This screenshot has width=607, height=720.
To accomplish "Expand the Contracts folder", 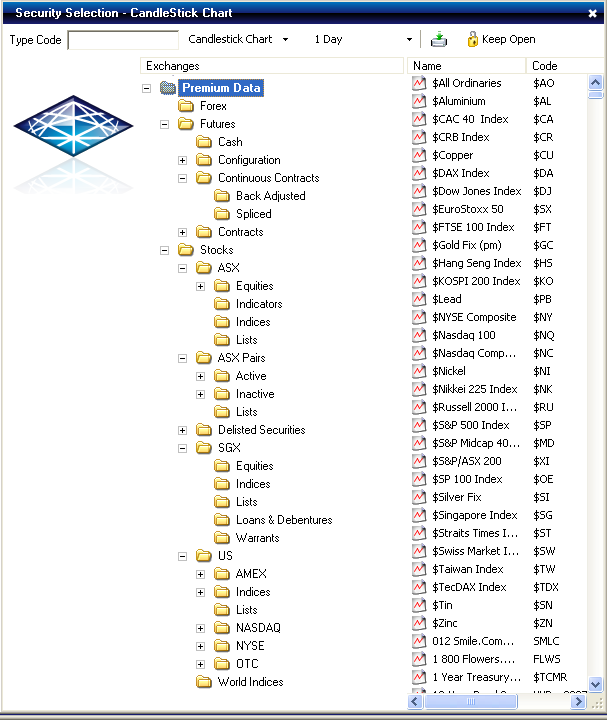I will (x=182, y=232).
